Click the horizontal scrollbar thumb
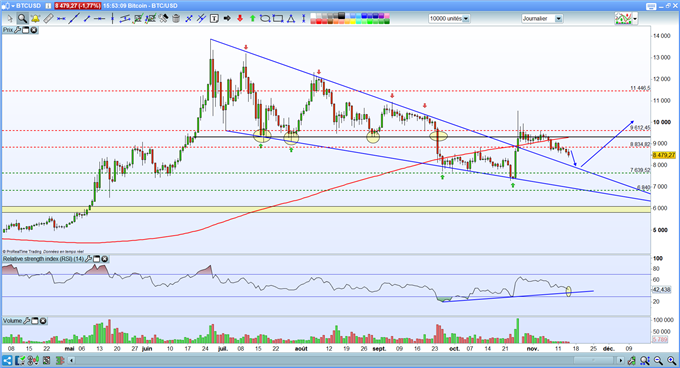 click(x=594, y=361)
